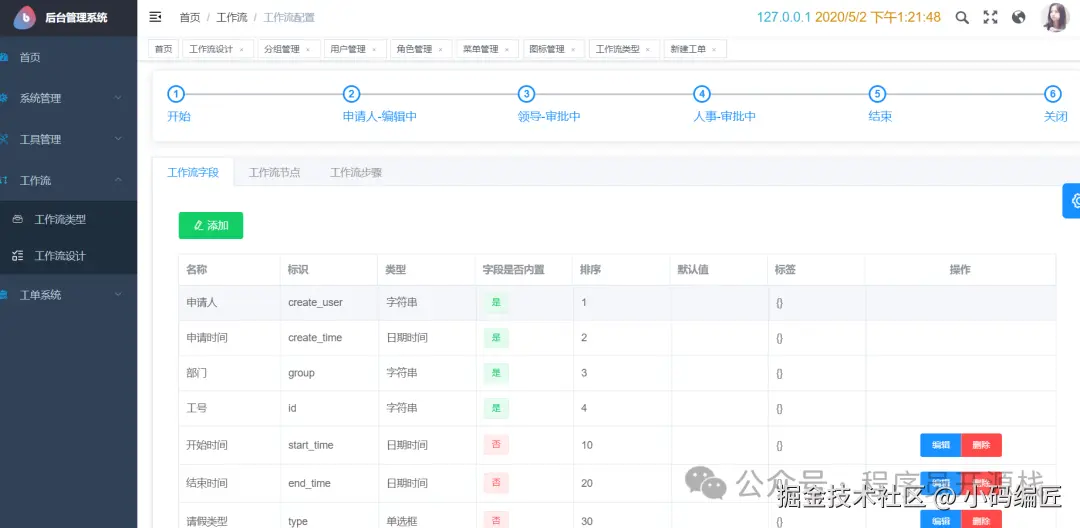Image resolution: width=1080 pixels, height=528 pixels.
Task: Select step 3 领导-审批中 circle
Action: click(x=526, y=94)
